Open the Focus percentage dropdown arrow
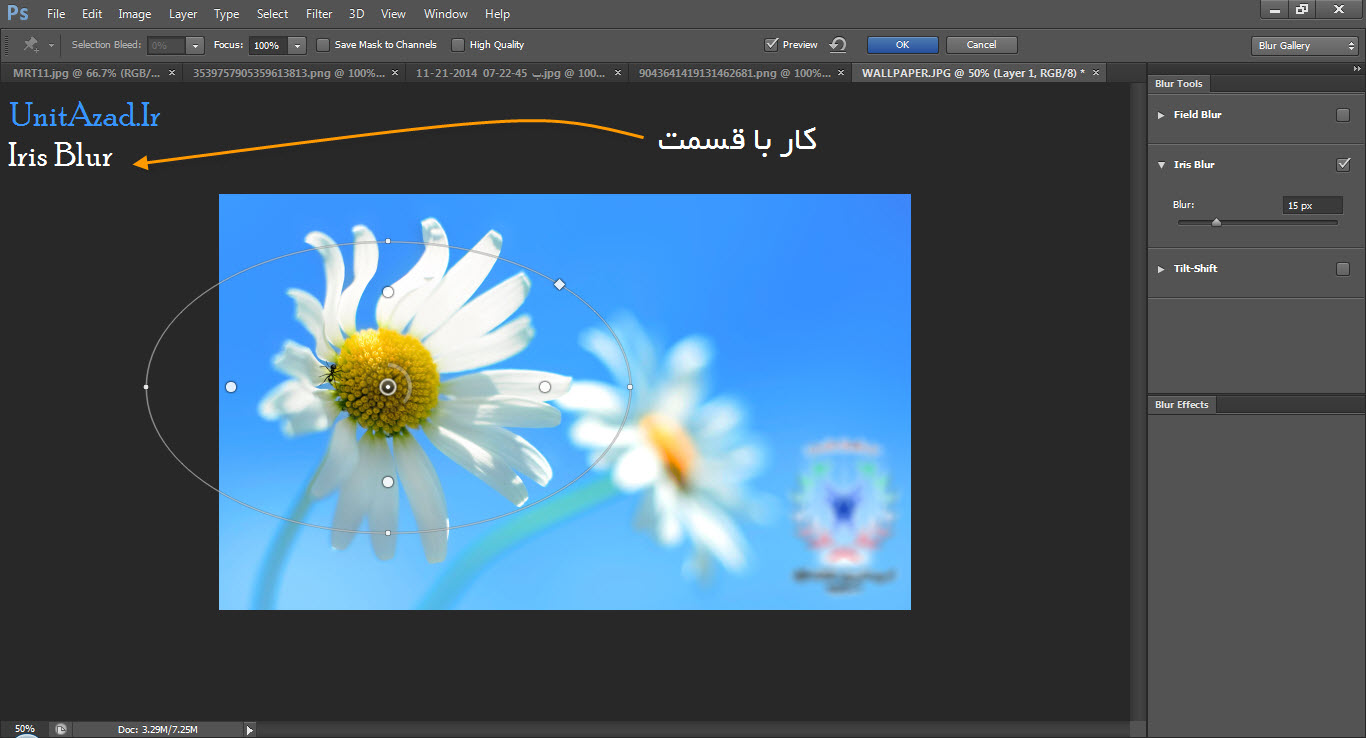The width and height of the screenshot is (1366, 738). pos(297,45)
